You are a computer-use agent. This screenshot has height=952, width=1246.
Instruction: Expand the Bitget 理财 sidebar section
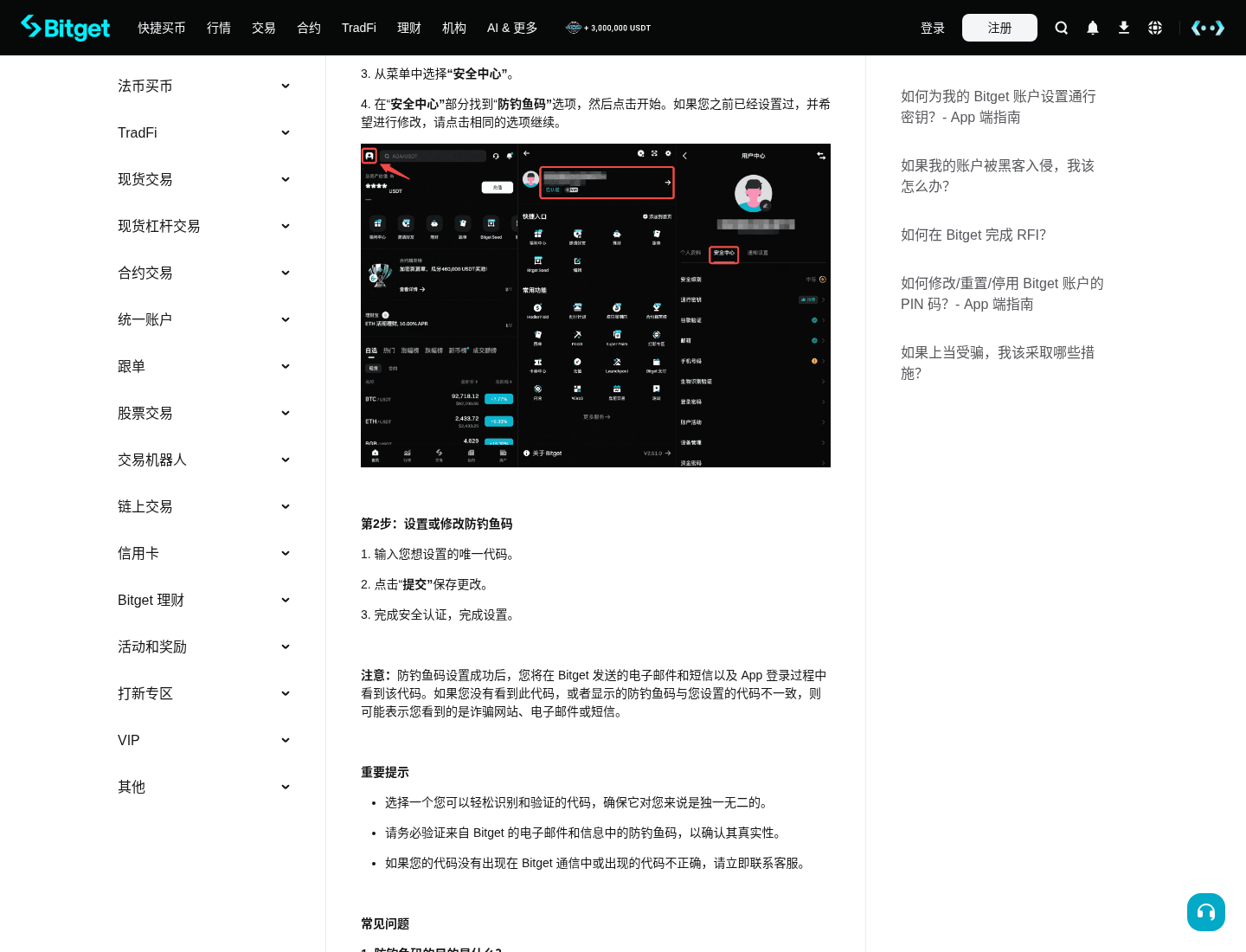coord(204,600)
